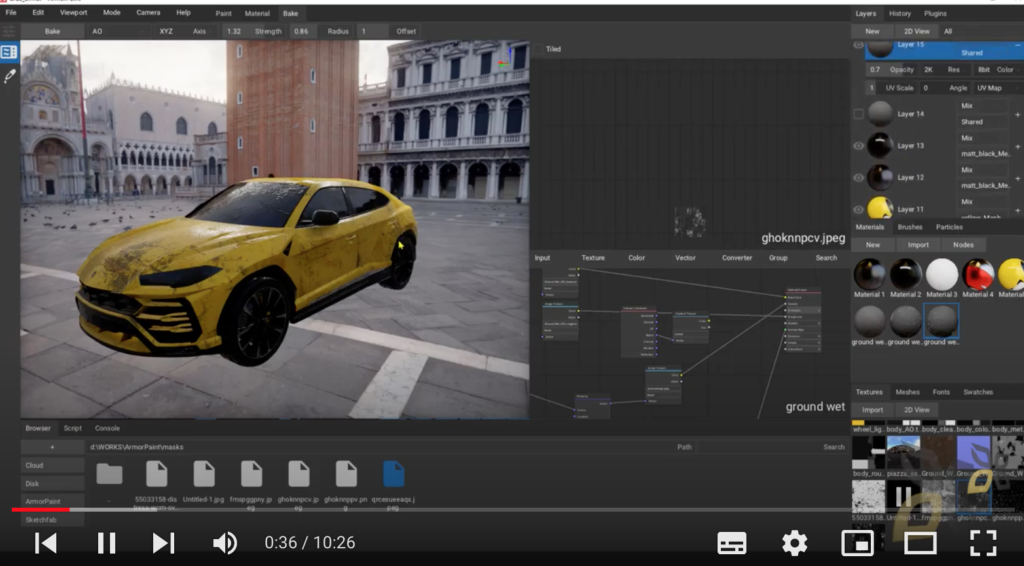Hide Layer 12 with eye icon

click(858, 178)
